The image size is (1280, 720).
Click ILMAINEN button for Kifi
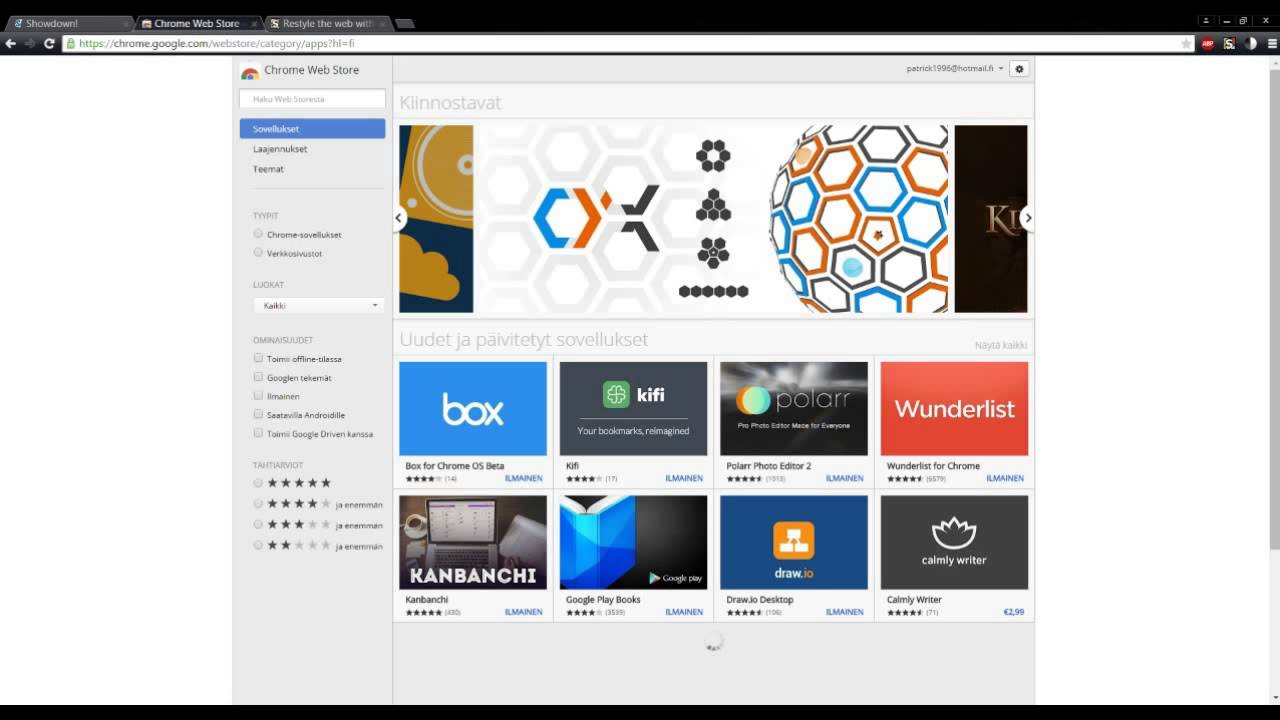(684, 478)
